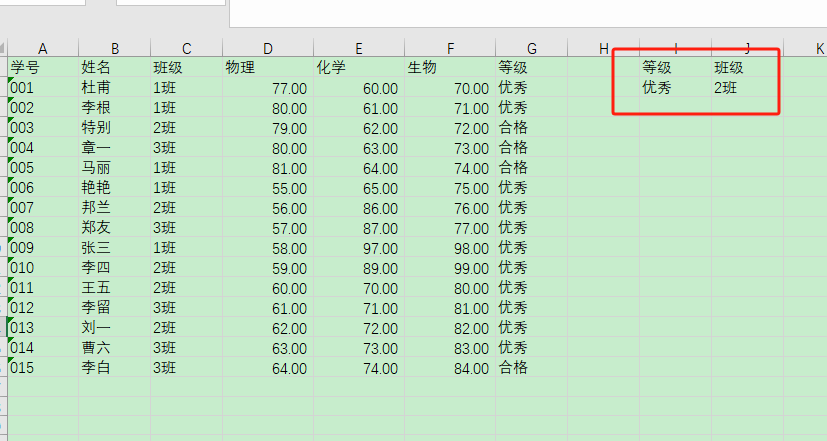
Task: Click the 化学 header cell
Action: (359, 67)
